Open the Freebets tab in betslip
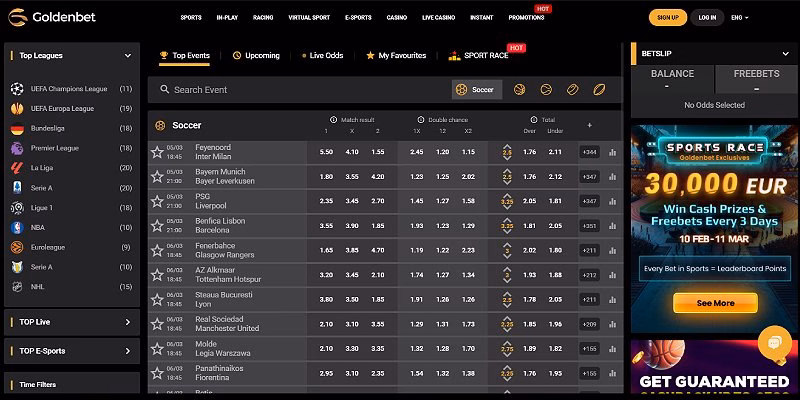The image size is (800, 400). 756,80
